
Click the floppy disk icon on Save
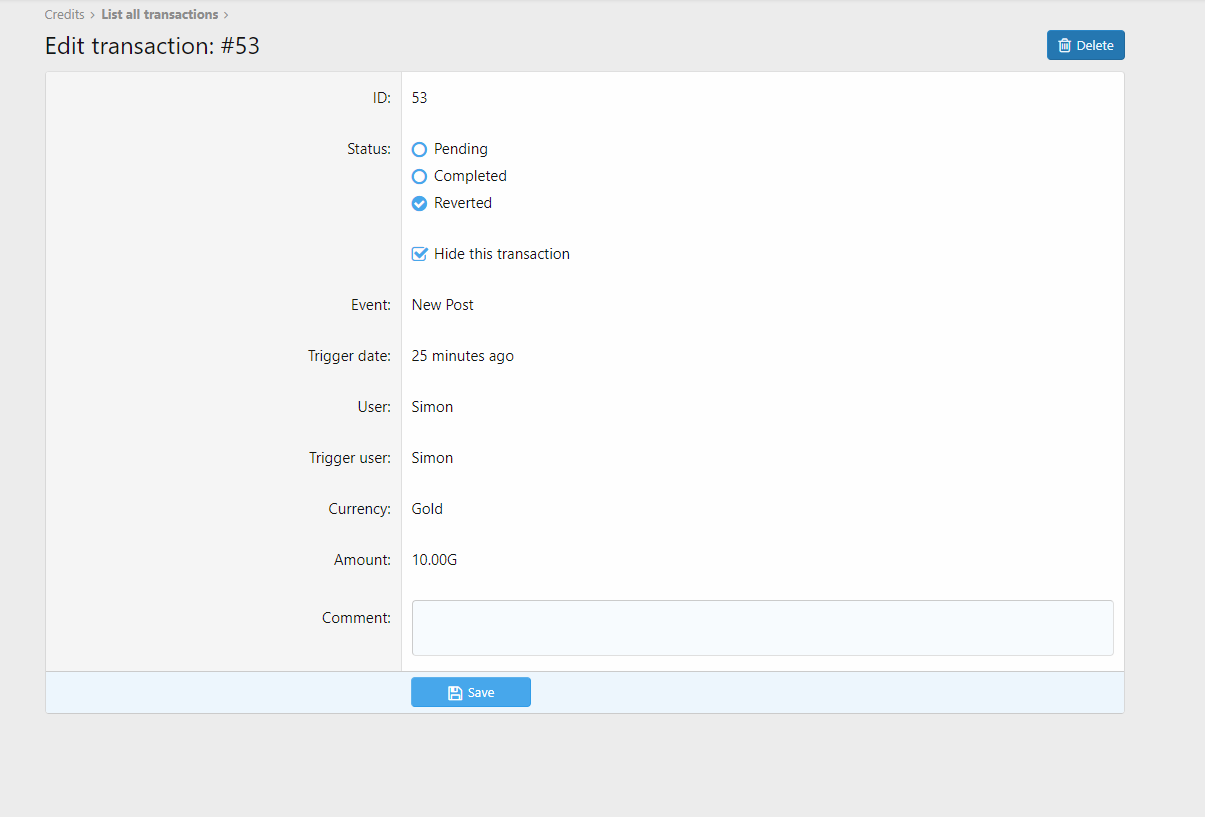pos(455,693)
